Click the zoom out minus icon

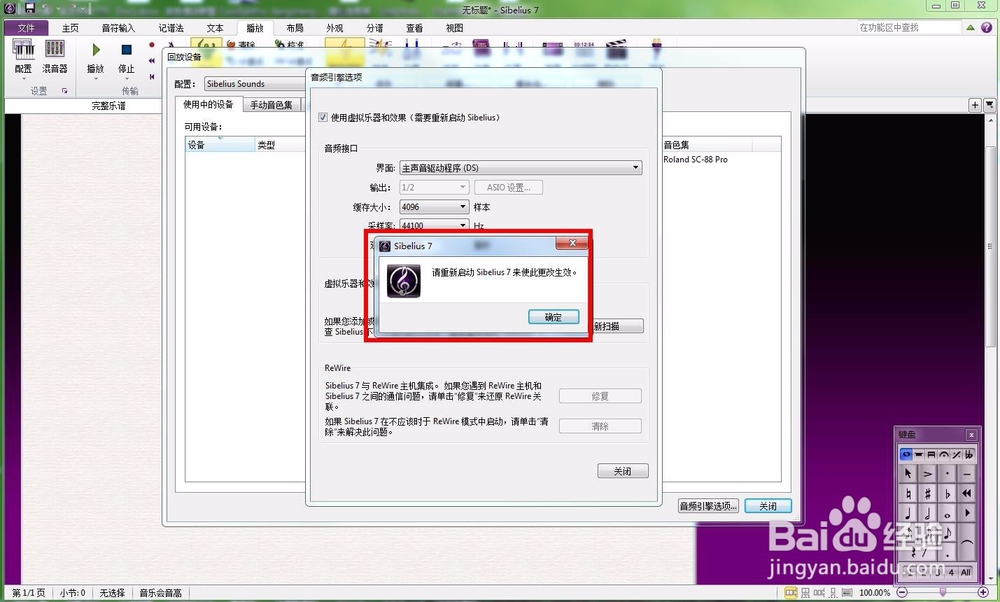902,592
